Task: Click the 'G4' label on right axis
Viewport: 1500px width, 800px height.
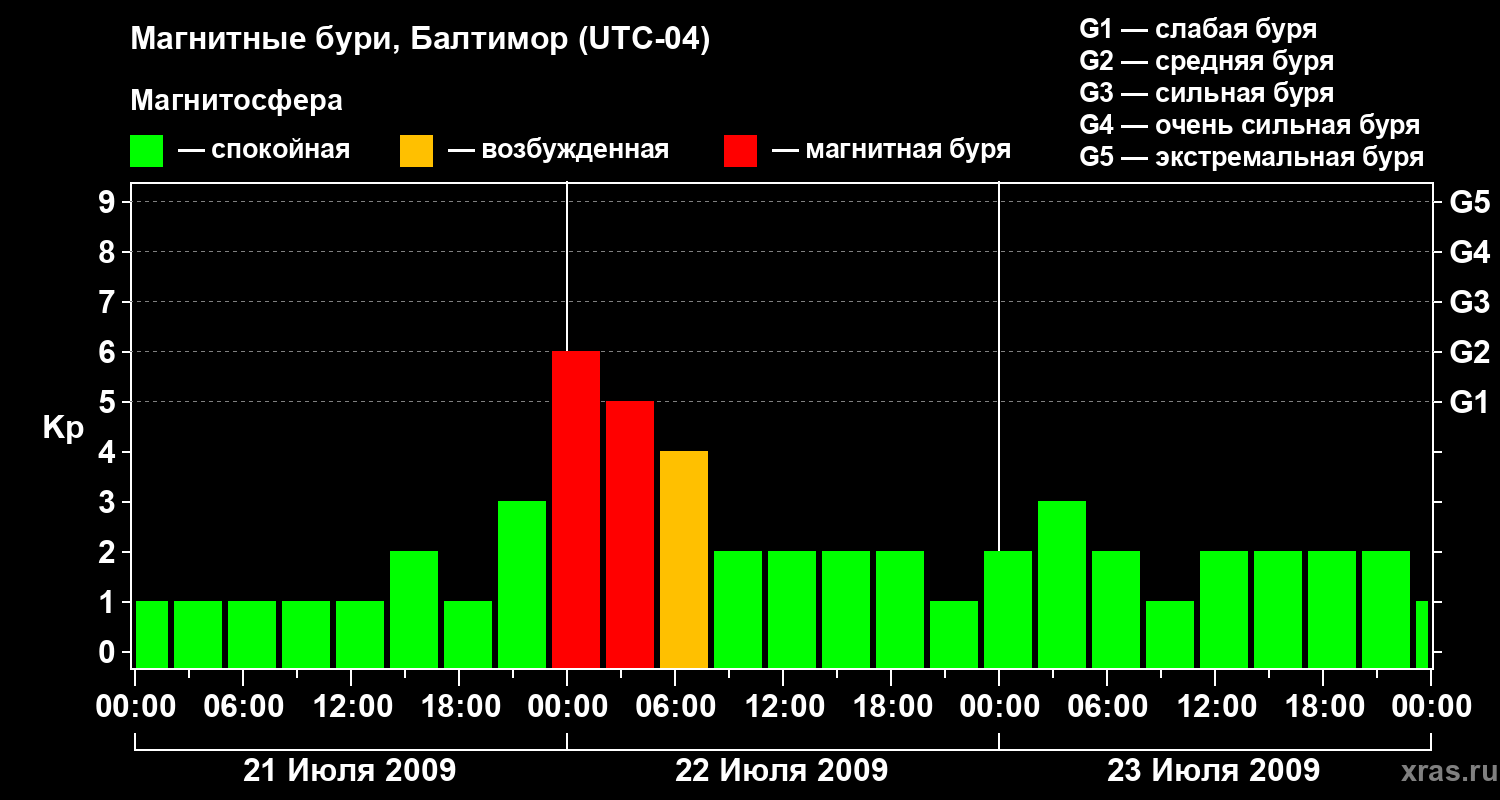Action: (x=1469, y=252)
